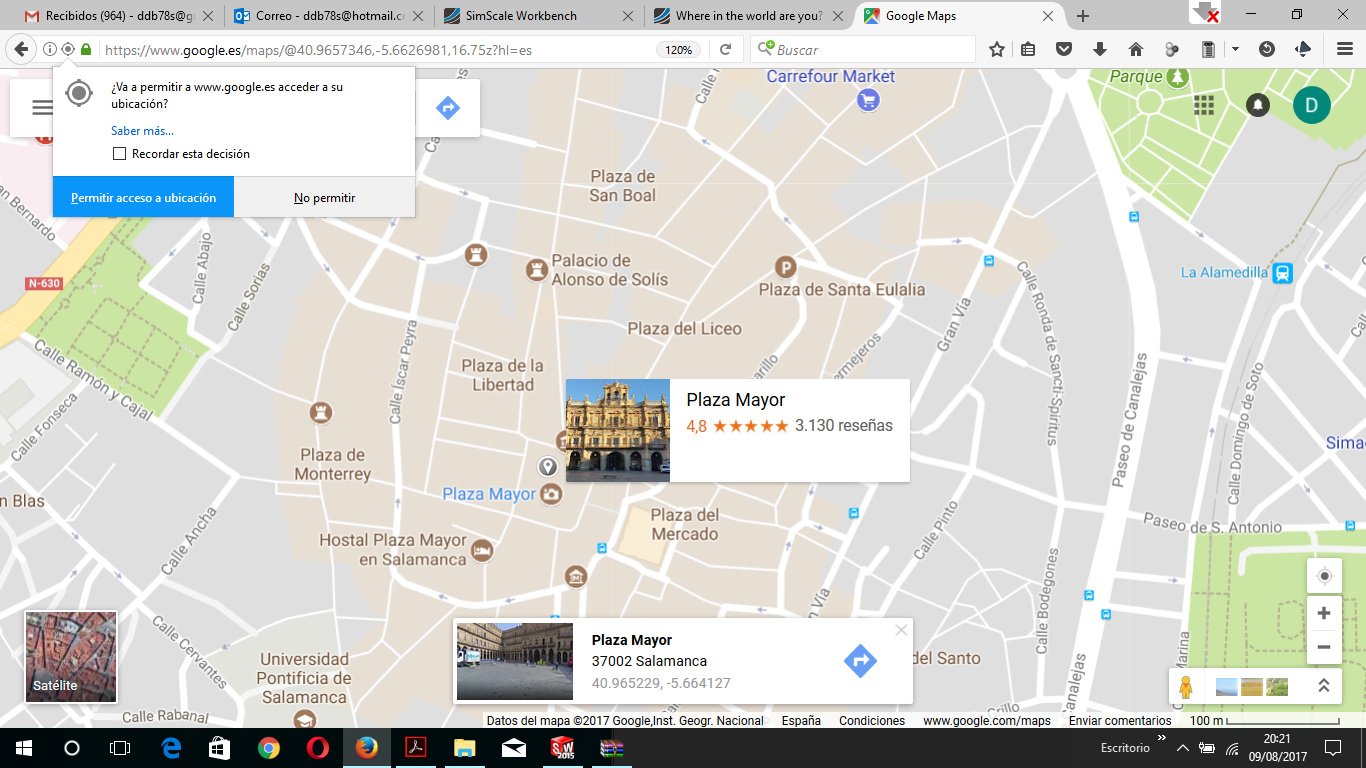Click directions arrow in Plaza Mayor card
Screen dimensions: 1366x768
pyautogui.click(x=860, y=660)
